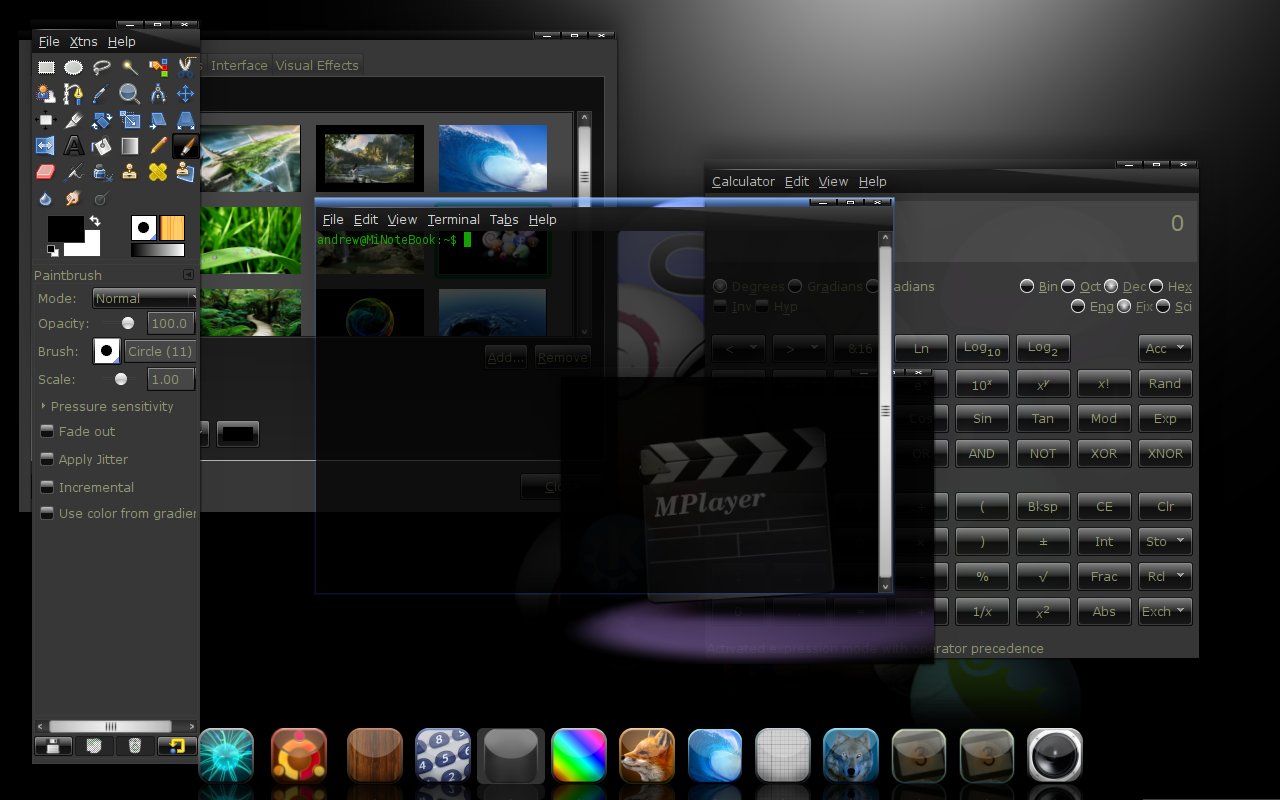Viewport: 1280px width, 800px height.
Task: Enable the Incremental checkbox
Action: pos(47,487)
